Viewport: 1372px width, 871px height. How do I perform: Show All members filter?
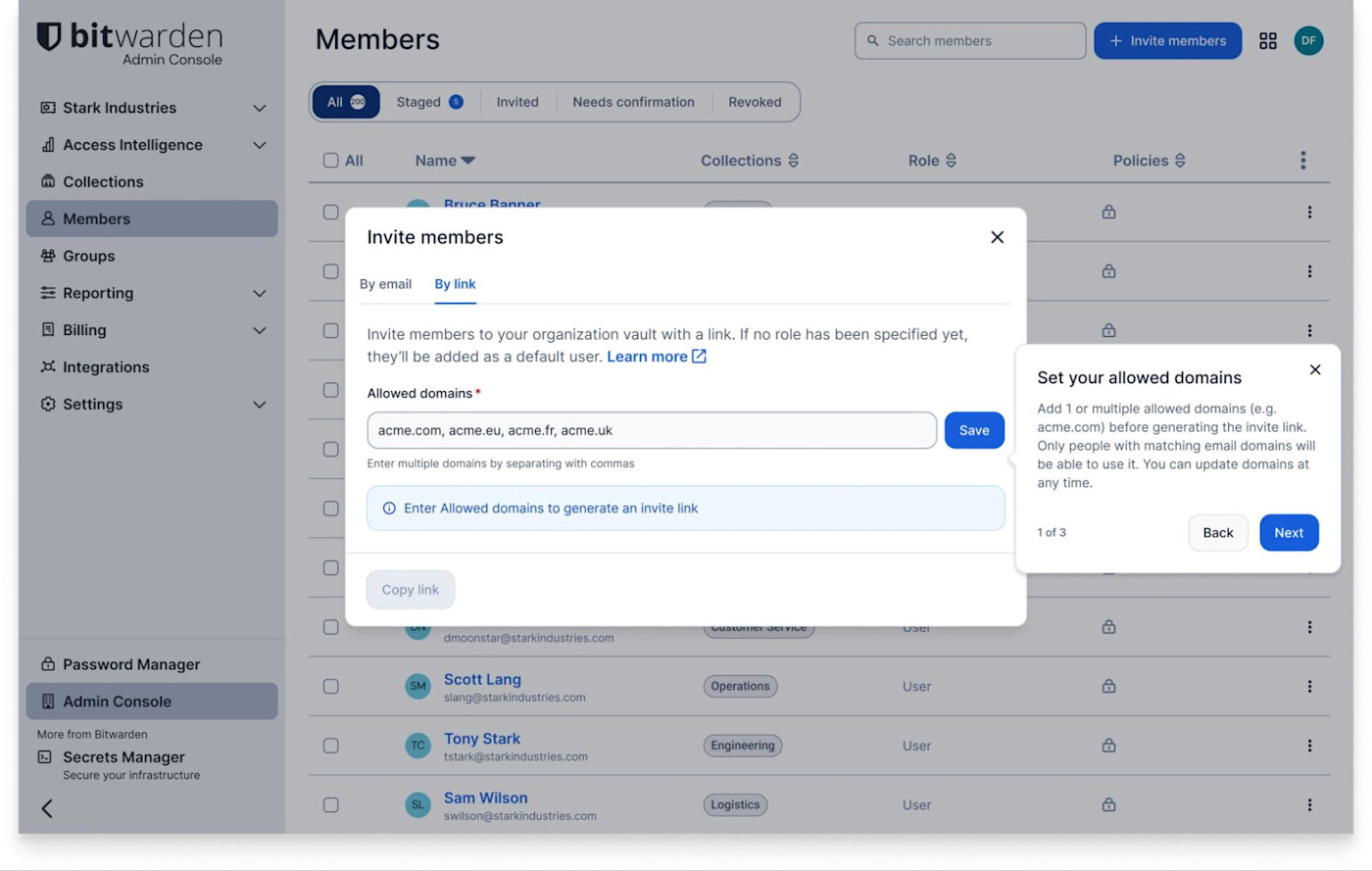tap(346, 102)
